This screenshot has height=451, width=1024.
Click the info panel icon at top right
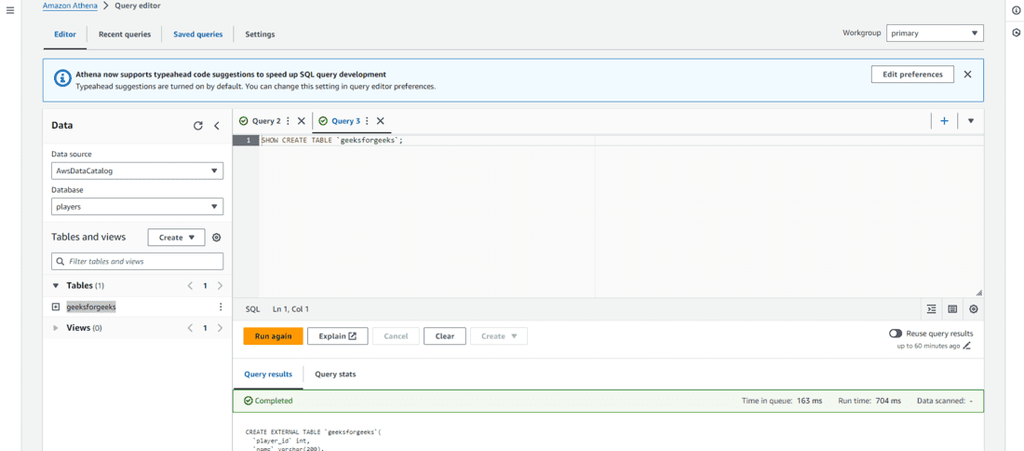click(1016, 11)
